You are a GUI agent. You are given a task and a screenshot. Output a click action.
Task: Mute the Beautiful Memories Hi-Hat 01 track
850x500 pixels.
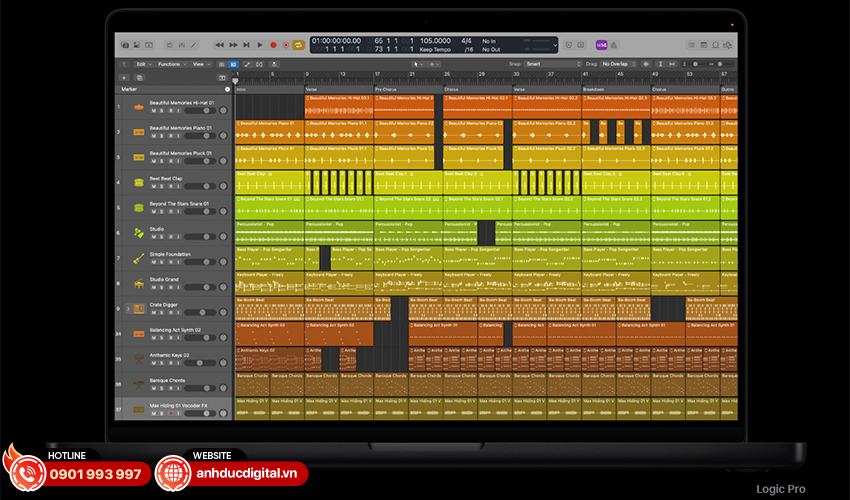point(153,110)
